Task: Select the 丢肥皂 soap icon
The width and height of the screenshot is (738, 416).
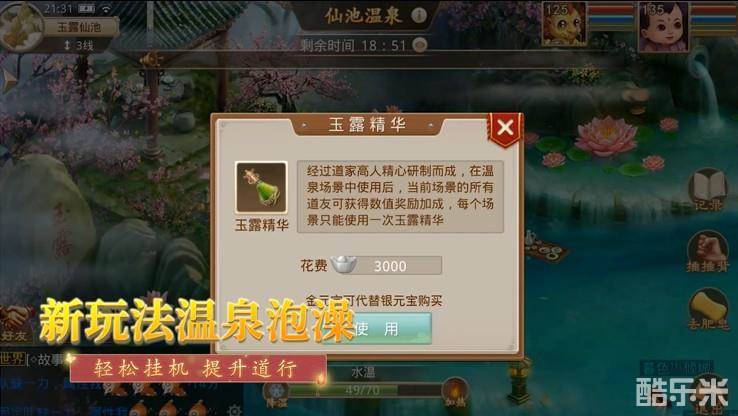Action: pyautogui.click(x=708, y=308)
